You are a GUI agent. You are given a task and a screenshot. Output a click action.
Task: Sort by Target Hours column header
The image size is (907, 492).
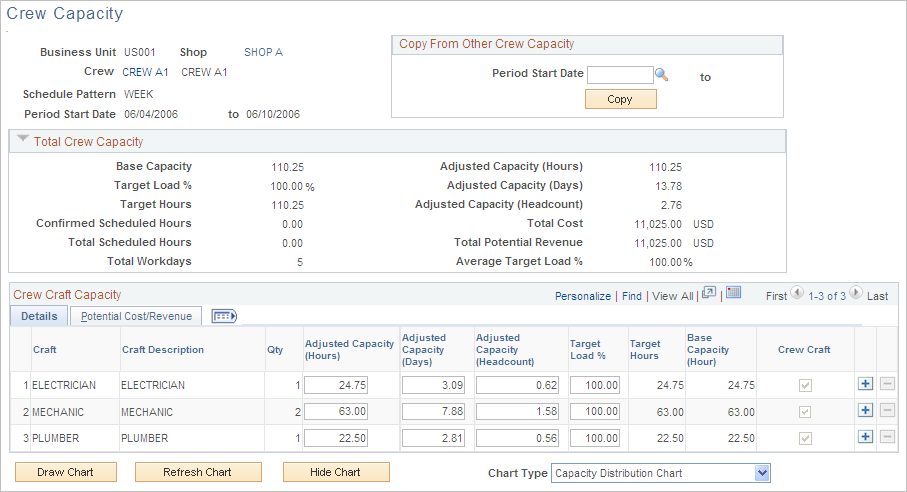(x=644, y=350)
